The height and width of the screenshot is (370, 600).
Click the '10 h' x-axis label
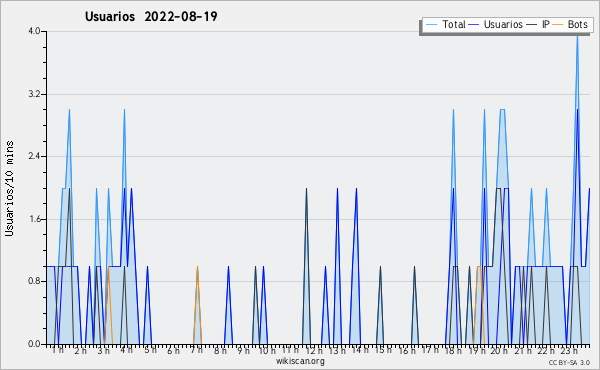coord(267,351)
